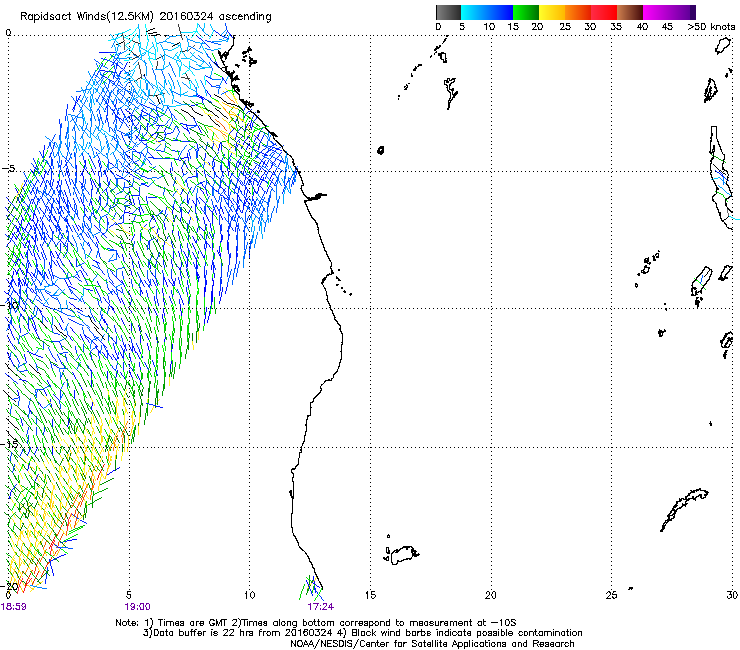Click the yellow 20-25 knots legend swatch
The image size is (740, 650).
click(552, 12)
